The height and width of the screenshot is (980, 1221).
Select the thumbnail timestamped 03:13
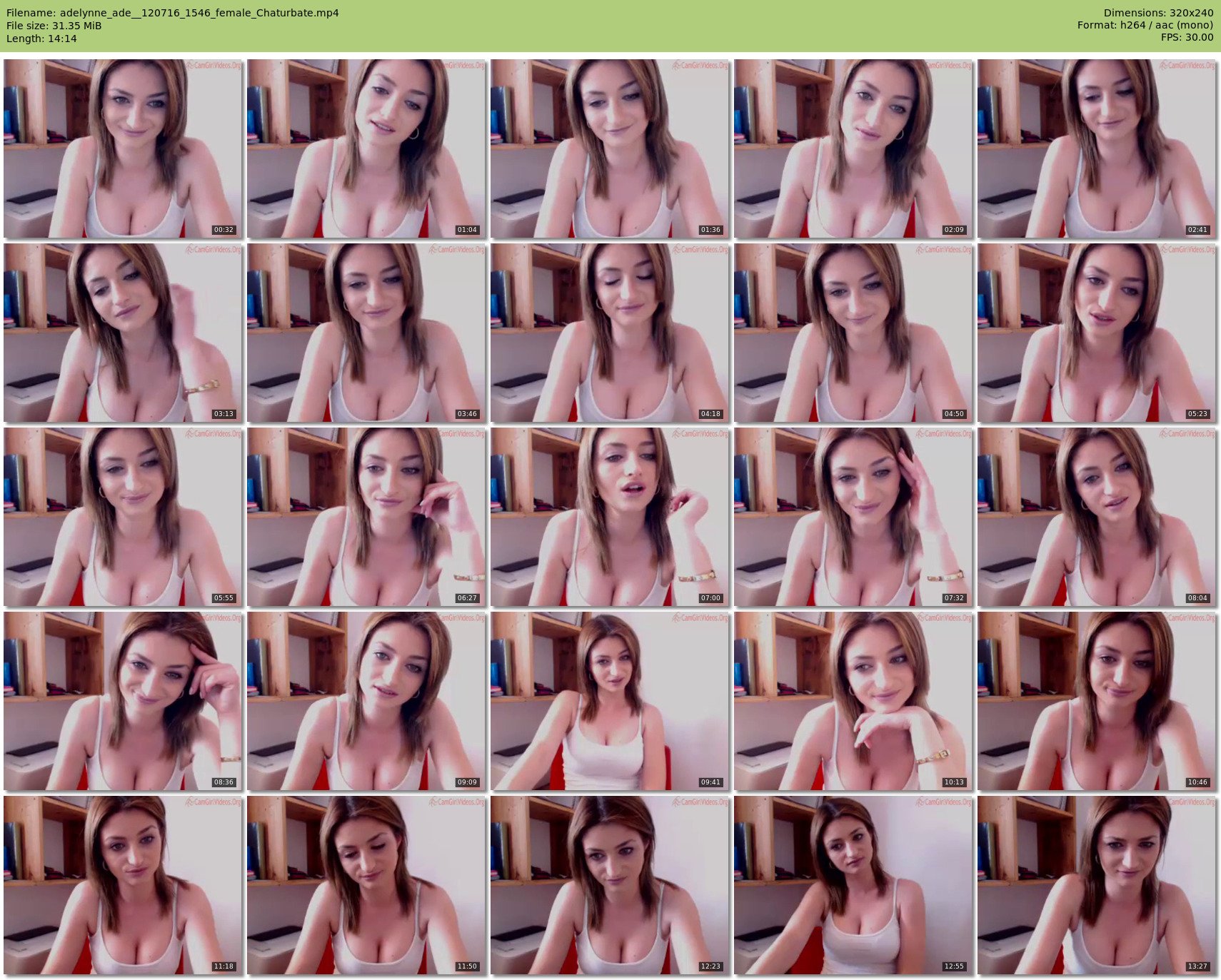[x=123, y=333]
